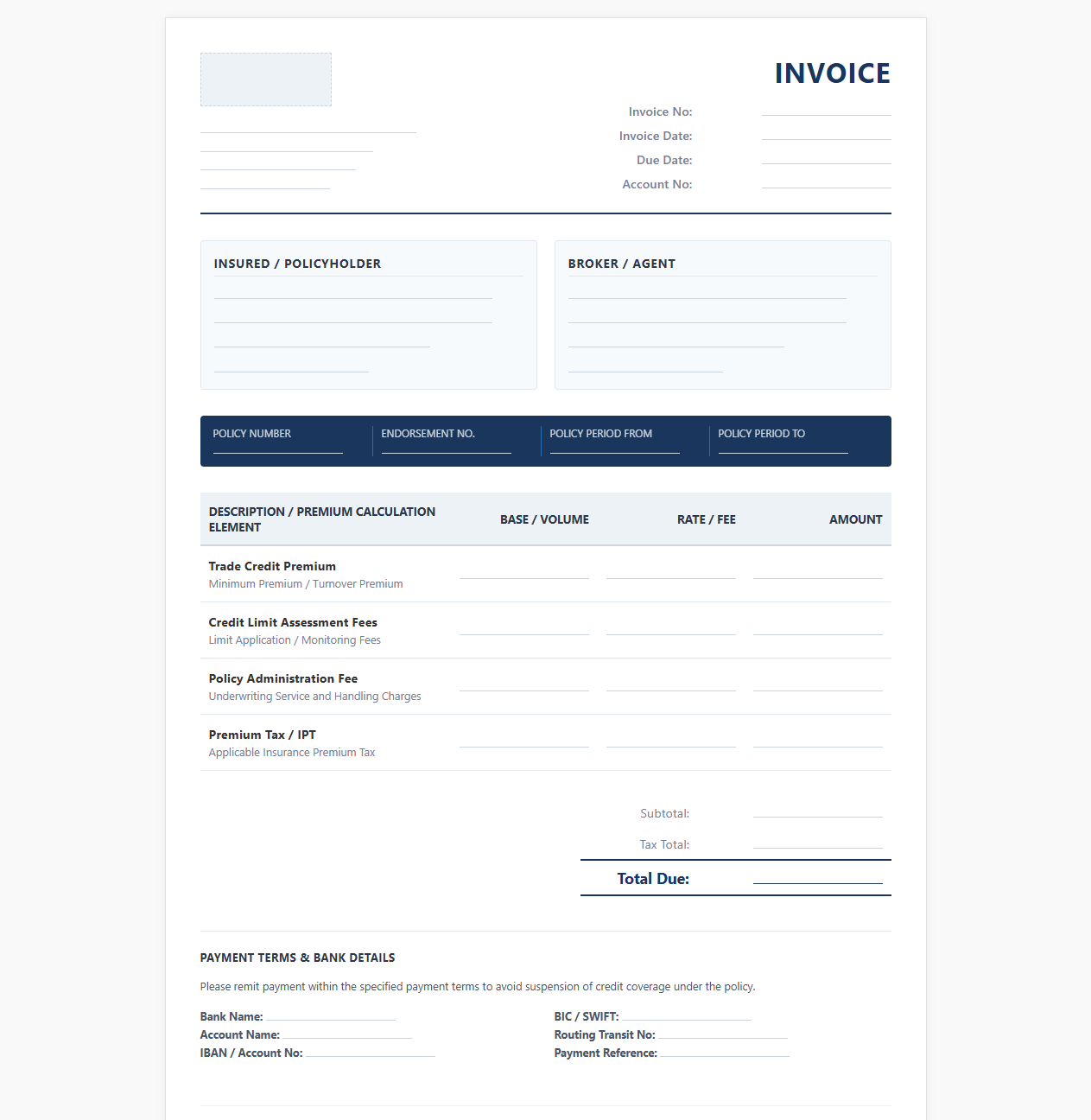Click the 'POLICY PERIOD FROM' label
Viewport: 1091px width, 1120px height.
point(601,434)
